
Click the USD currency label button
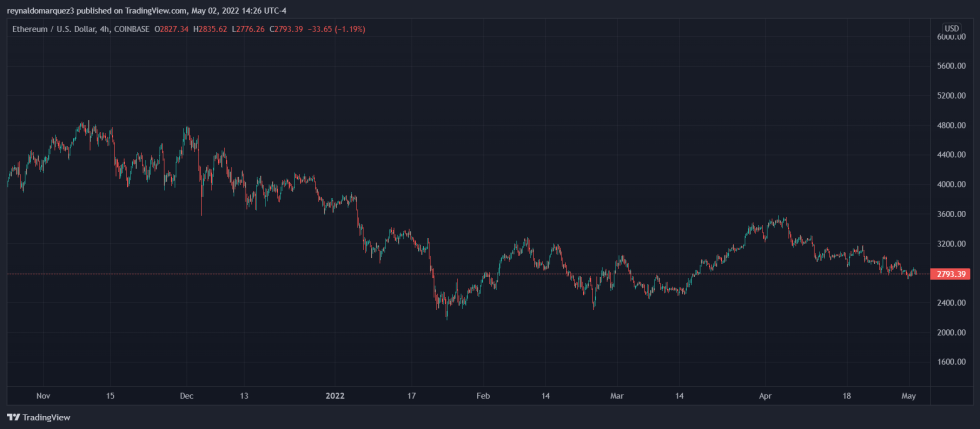tap(951, 28)
